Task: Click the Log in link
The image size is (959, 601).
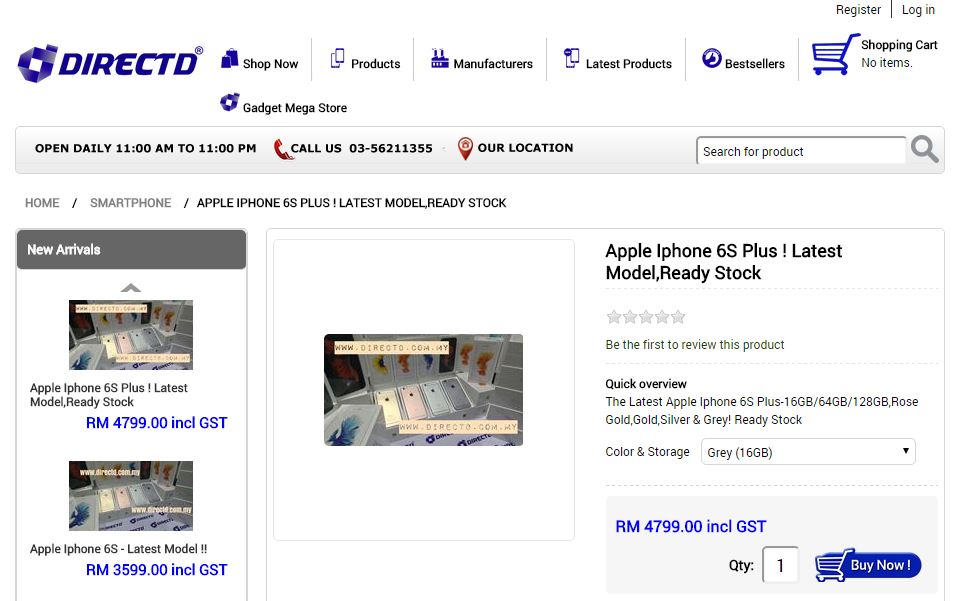Action: click(918, 10)
